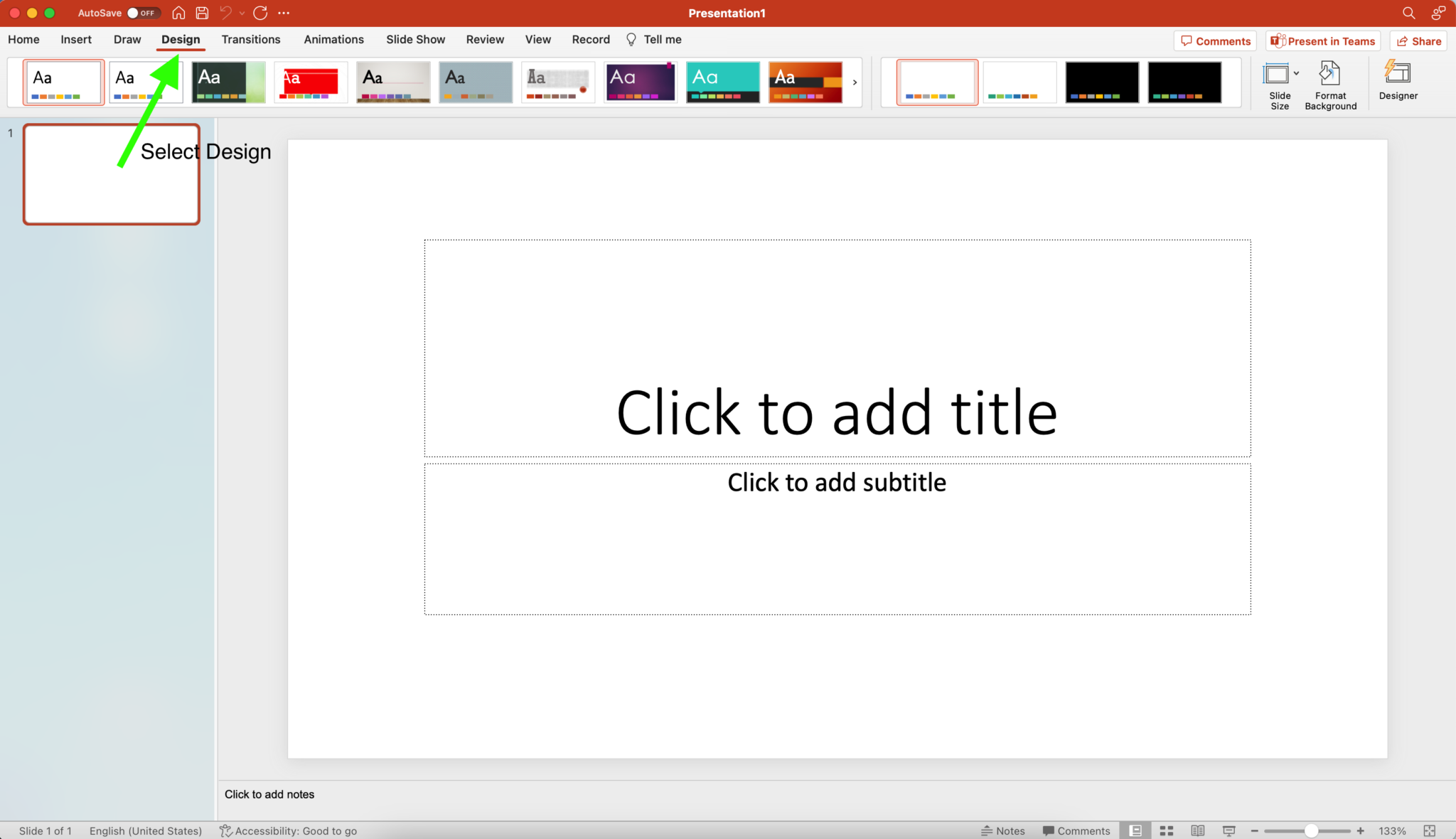The width and height of the screenshot is (1456, 839).
Task: Show the Notes pane
Action: pyautogui.click(x=1003, y=830)
